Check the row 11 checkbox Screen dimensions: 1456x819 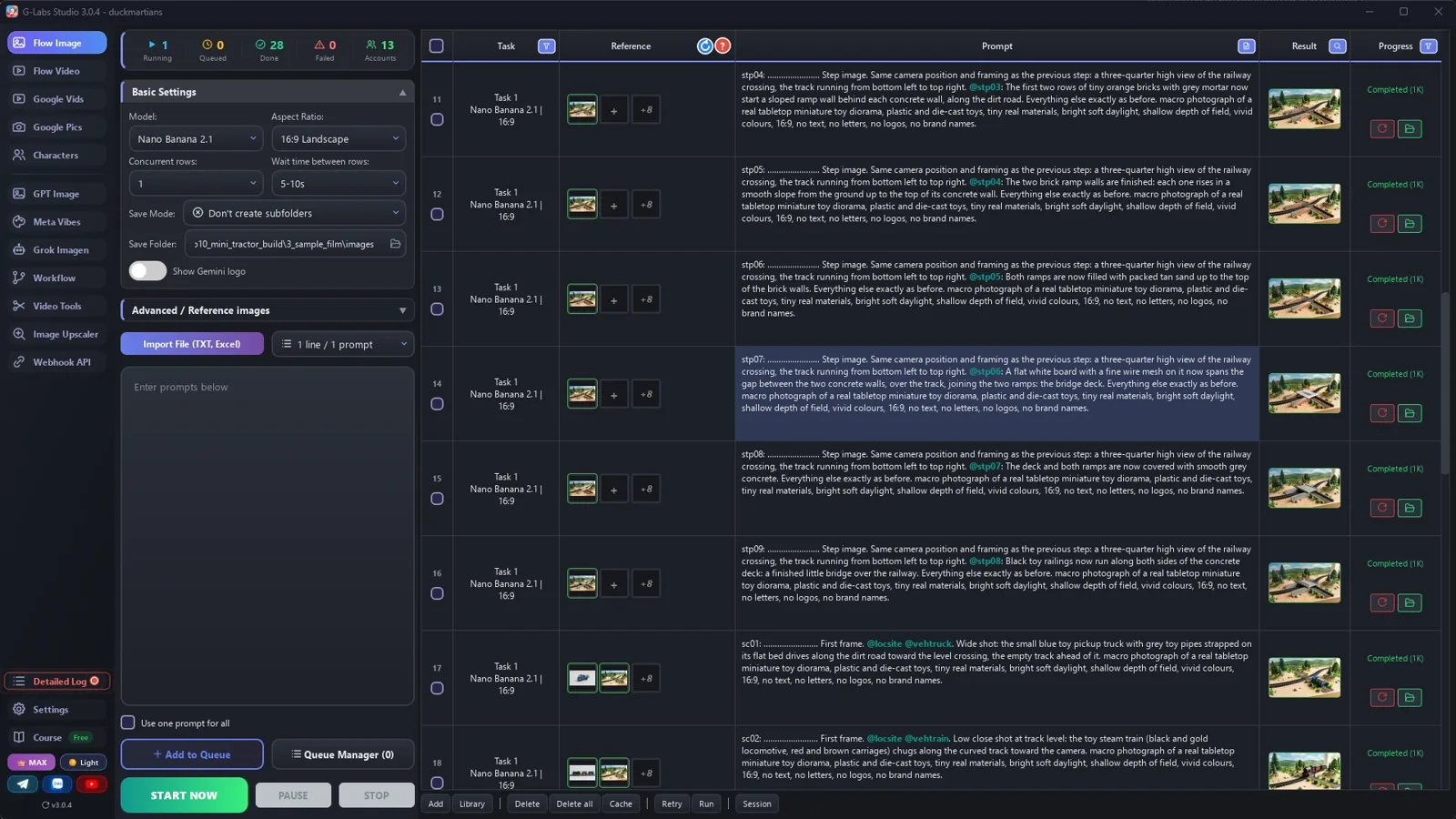pyautogui.click(x=437, y=119)
